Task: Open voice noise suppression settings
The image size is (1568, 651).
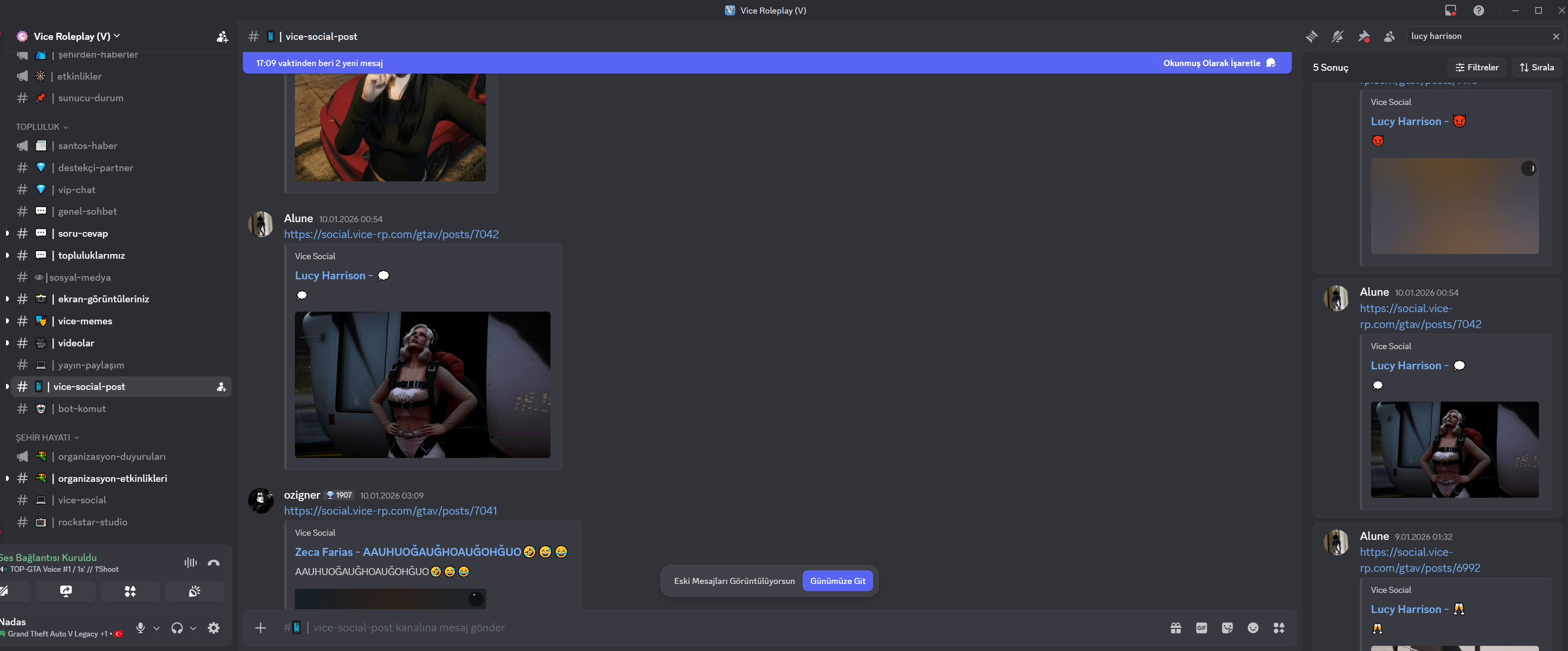Action: [190, 563]
